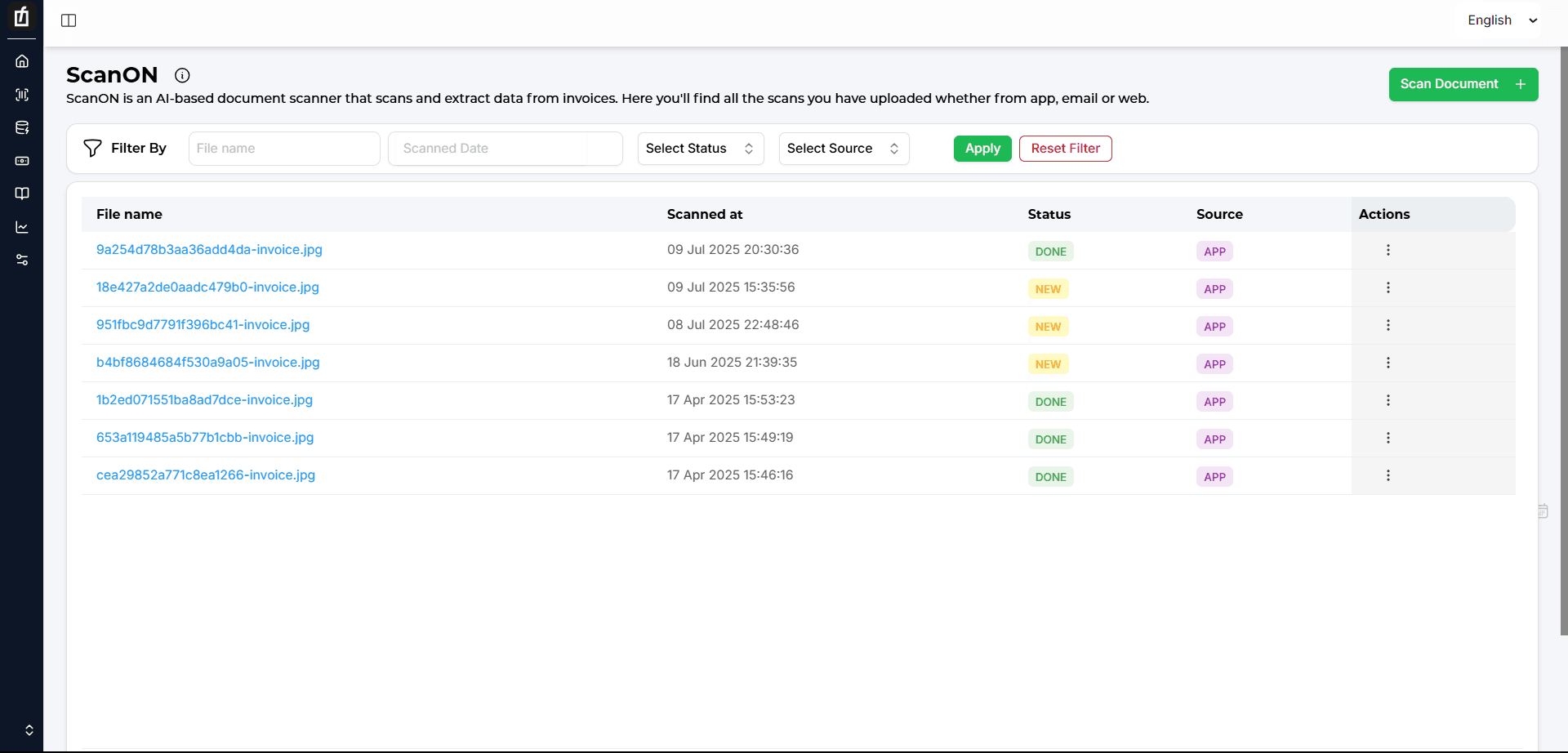The height and width of the screenshot is (753, 1568).
Task: Open actions menu for 1b2ed071551ba8ad7dce-invoice.jpg
Action: coord(1388,400)
